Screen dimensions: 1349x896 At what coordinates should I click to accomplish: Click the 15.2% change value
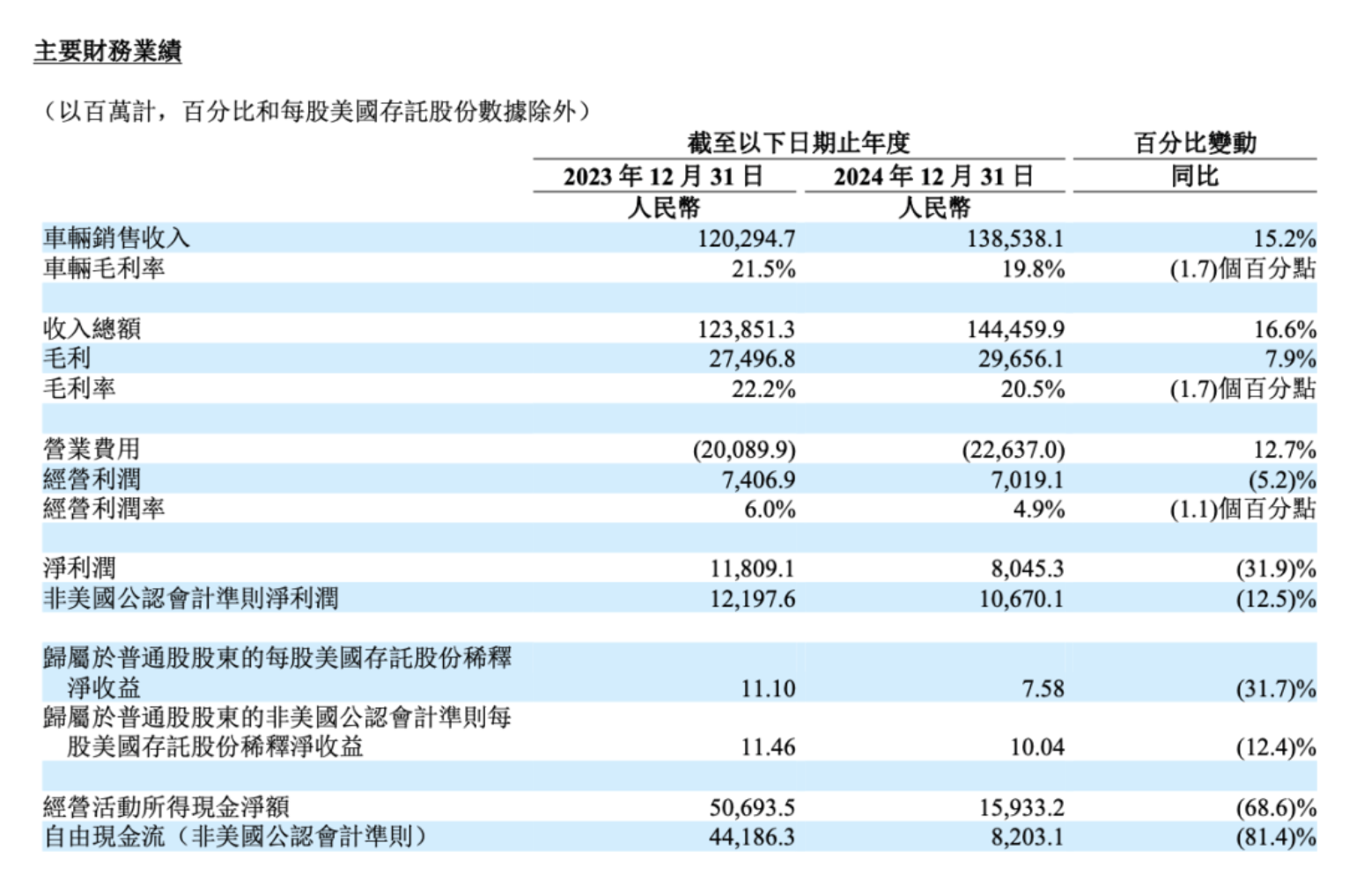[x=1285, y=239]
